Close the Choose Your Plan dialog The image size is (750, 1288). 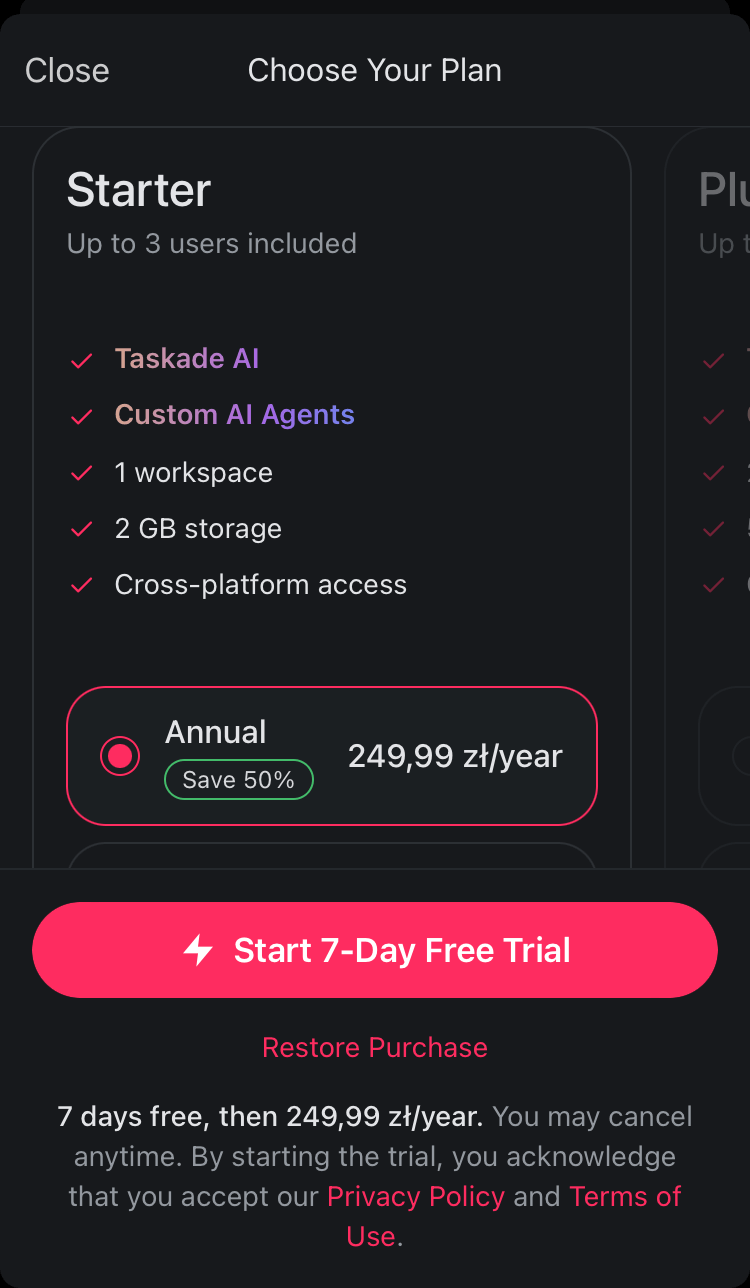pyautogui.click(x=67, y=71)
